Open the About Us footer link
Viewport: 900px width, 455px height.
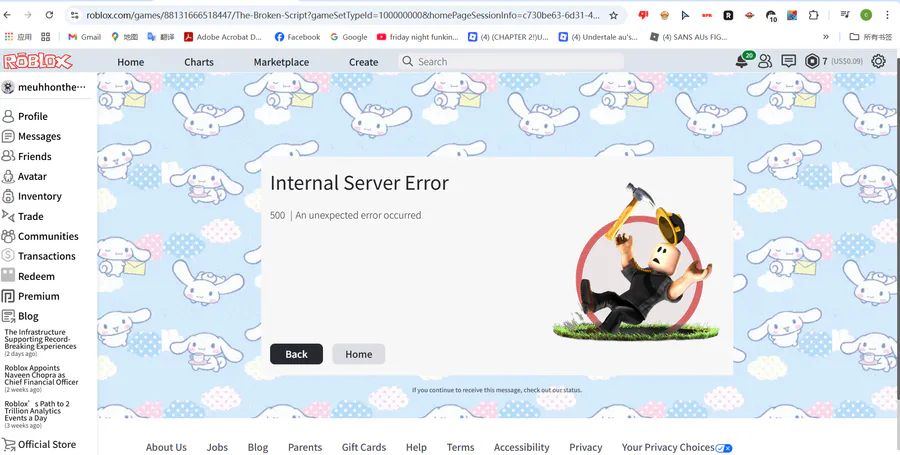[166, 448]
